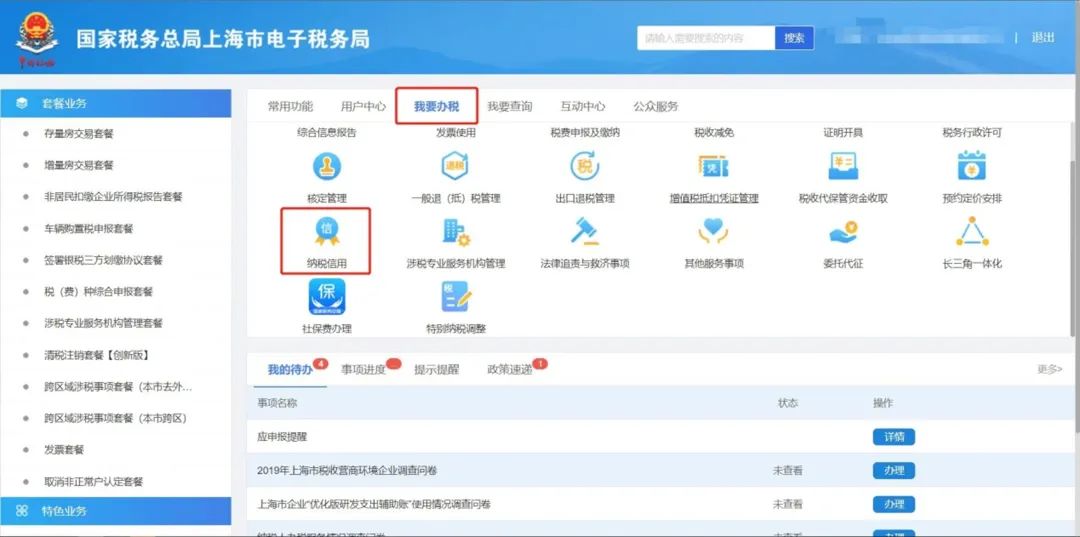
Task: Expand the 特色业务 sidebar section
Action: (116, 511)
